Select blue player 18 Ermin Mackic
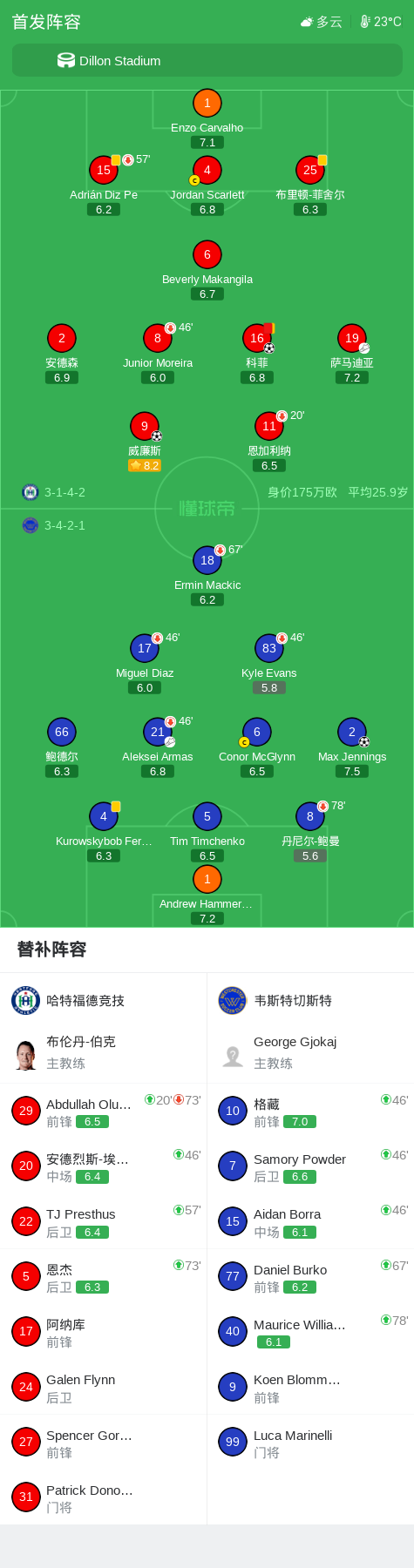 click(207, 560)
